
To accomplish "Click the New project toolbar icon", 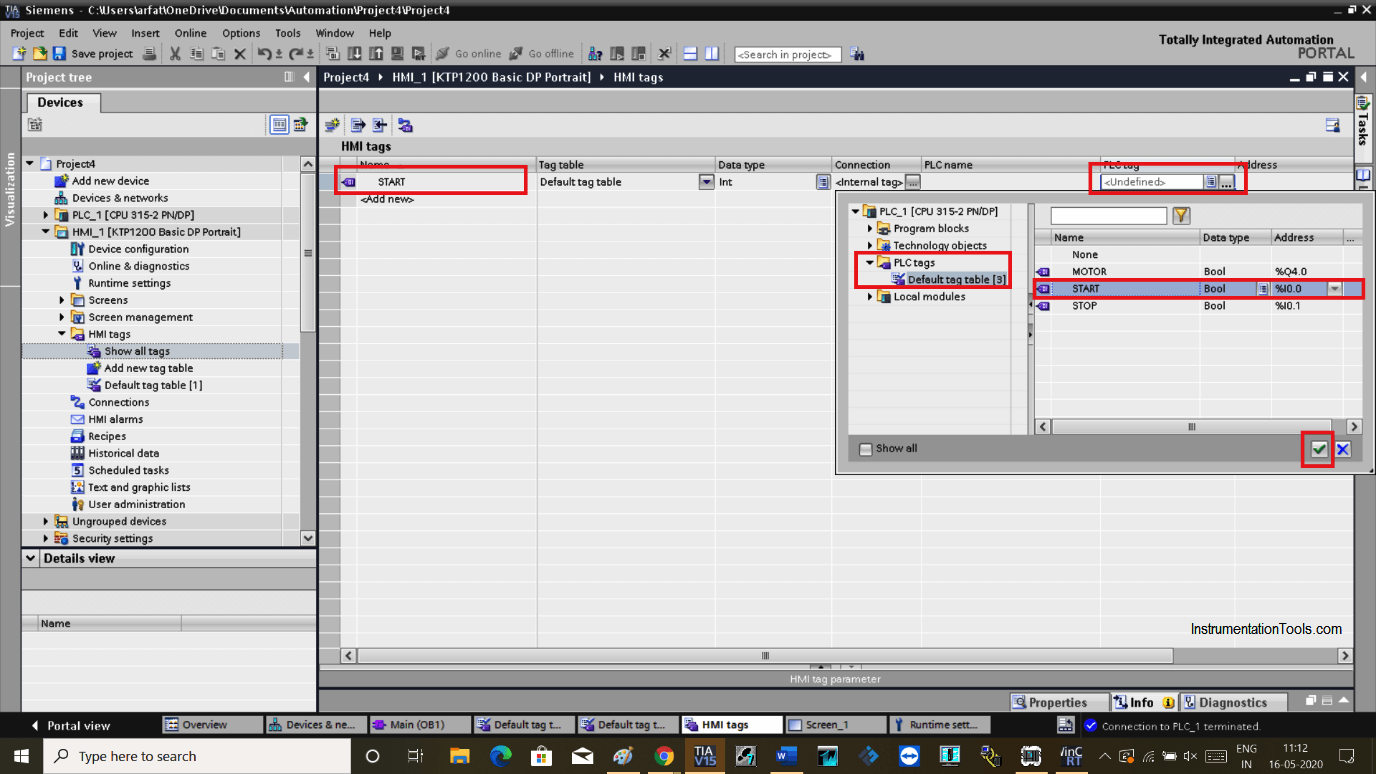I will (x=19, y=54).
